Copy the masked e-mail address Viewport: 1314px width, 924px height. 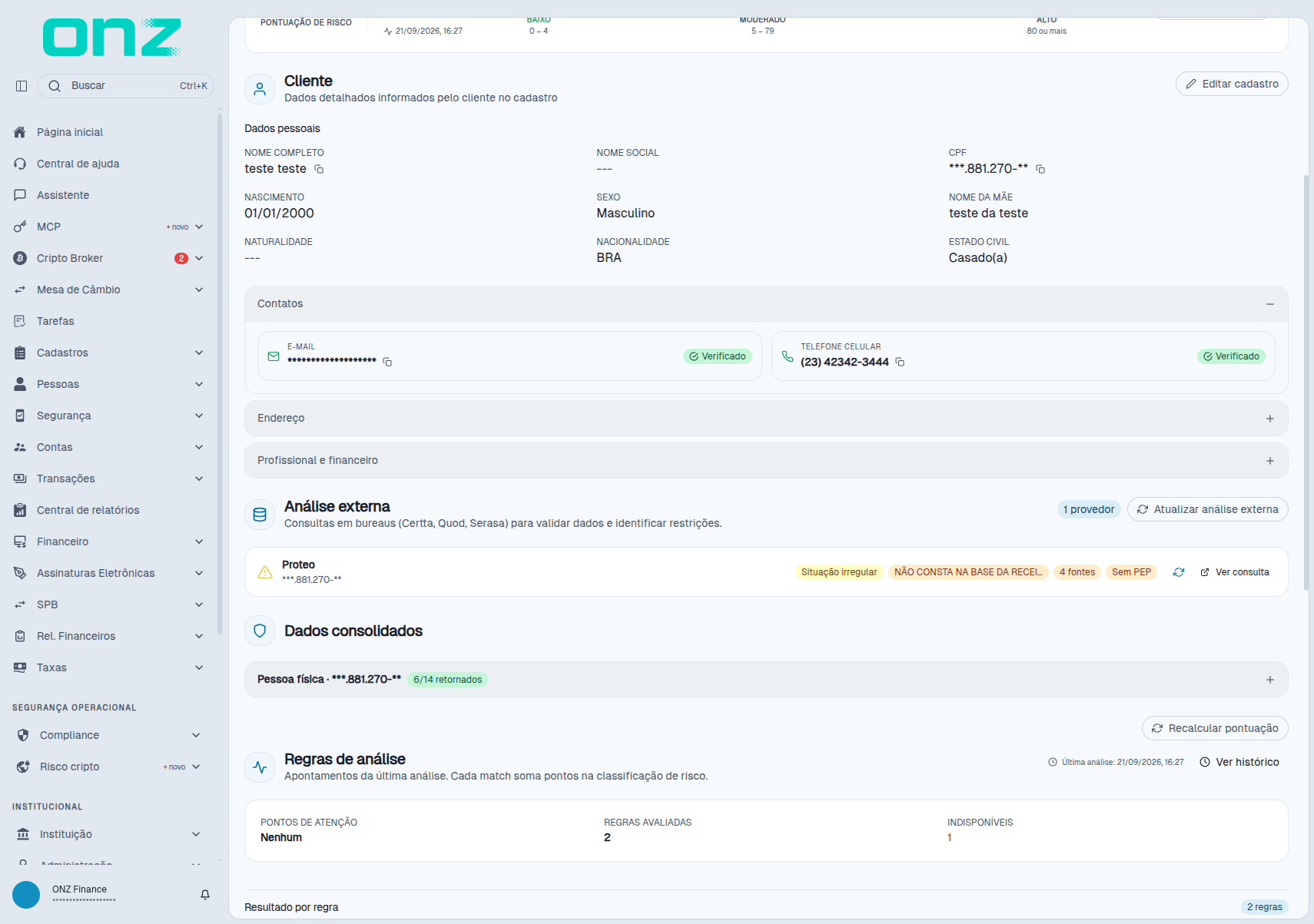tap(387, 362)
